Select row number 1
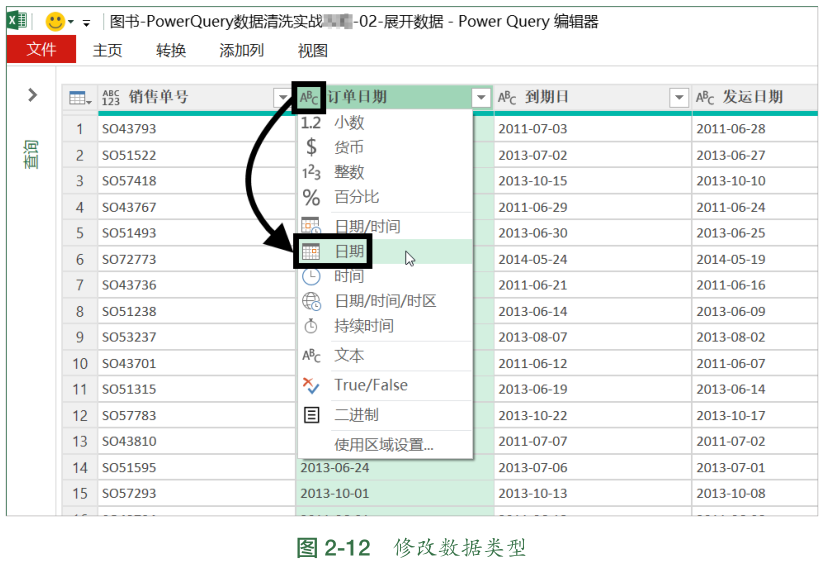 (80, 128)
